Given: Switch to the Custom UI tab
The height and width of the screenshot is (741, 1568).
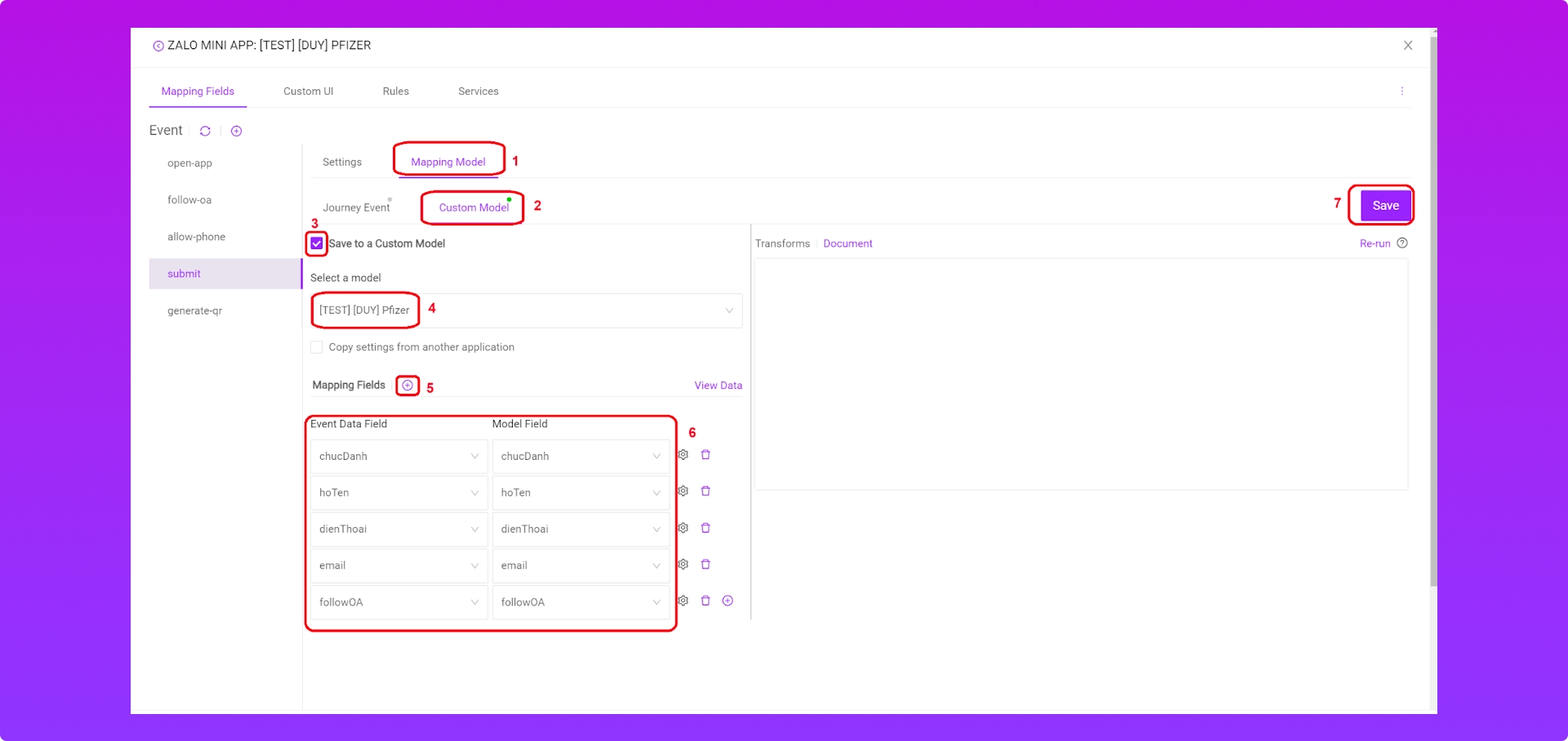Looking at the screenshot, I should tap(308, 92).
